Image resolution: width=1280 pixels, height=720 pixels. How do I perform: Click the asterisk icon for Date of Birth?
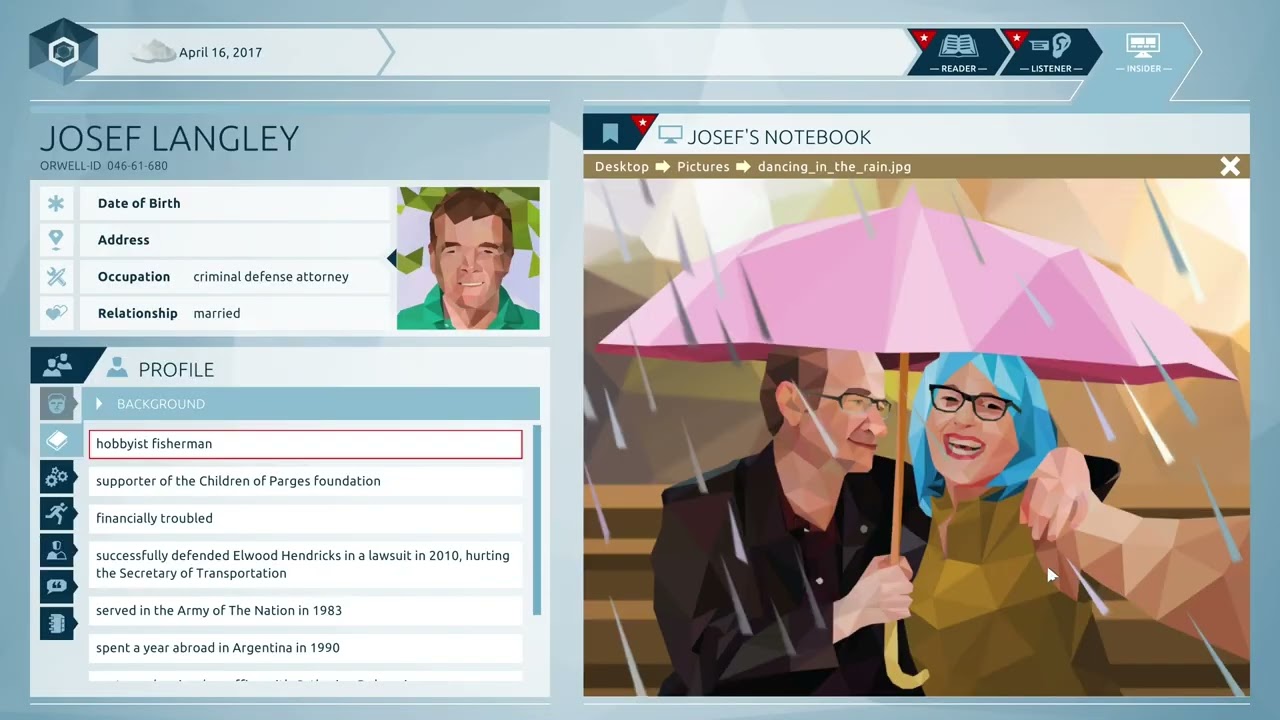56,203
